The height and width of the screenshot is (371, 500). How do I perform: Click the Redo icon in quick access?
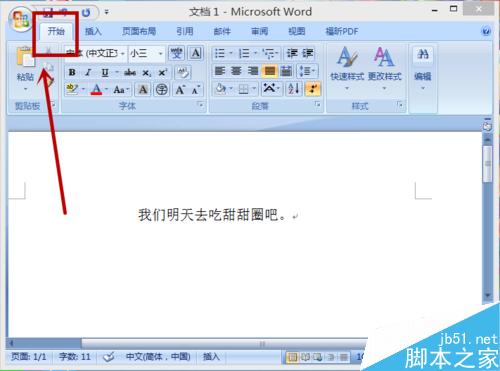point(86,13)
